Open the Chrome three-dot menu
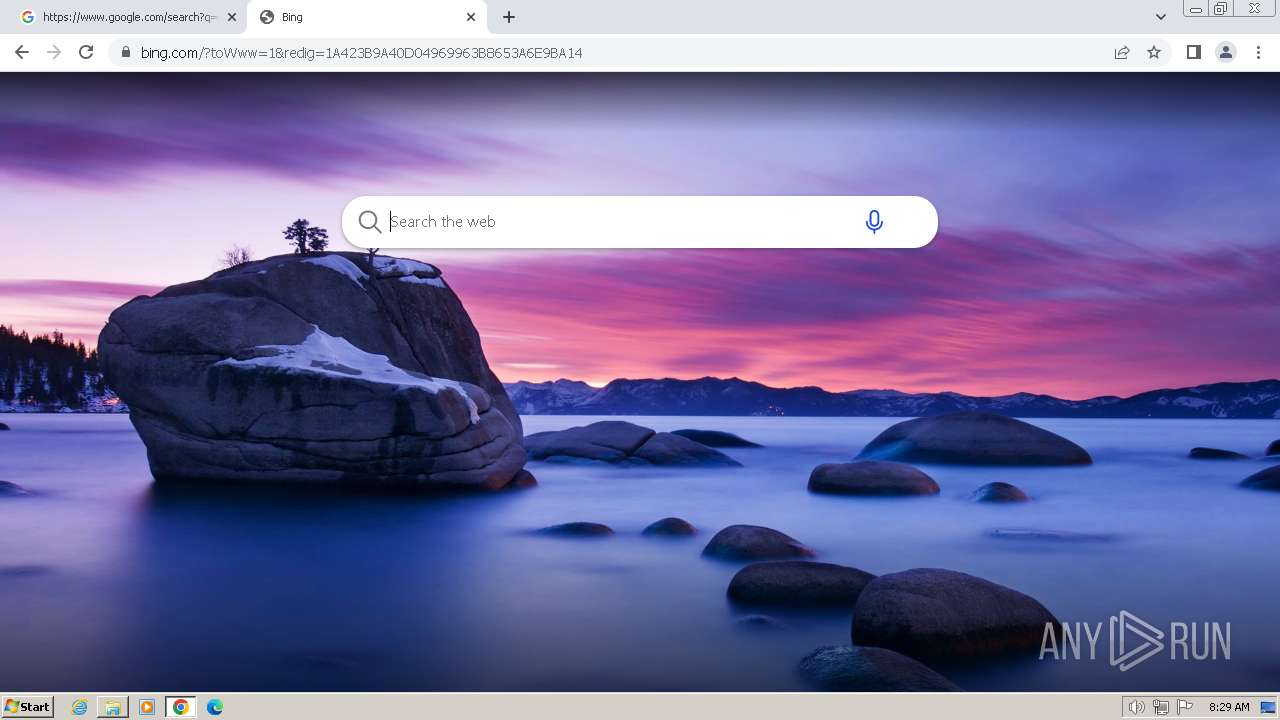This screenshot has width=1280, height=720. point(1258,52)
